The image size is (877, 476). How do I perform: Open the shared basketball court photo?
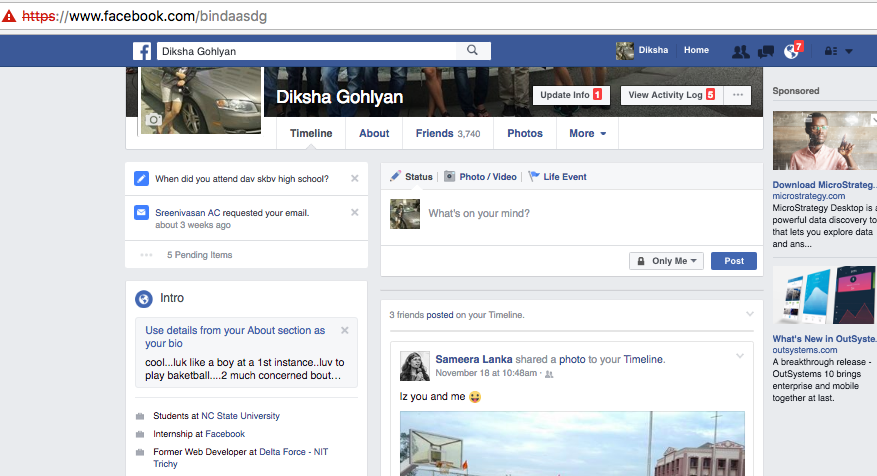click(572, 443)
